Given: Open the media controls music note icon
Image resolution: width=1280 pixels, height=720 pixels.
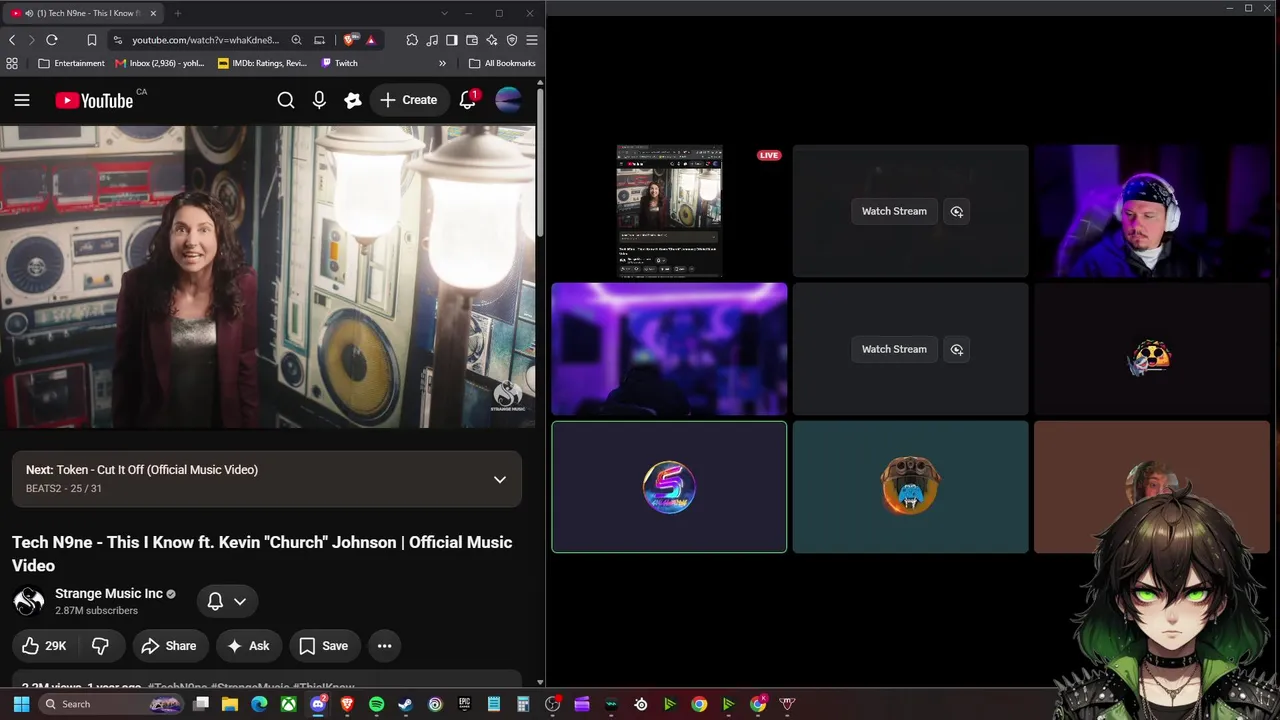Looking at the screenshot, I should coord(432,40).
